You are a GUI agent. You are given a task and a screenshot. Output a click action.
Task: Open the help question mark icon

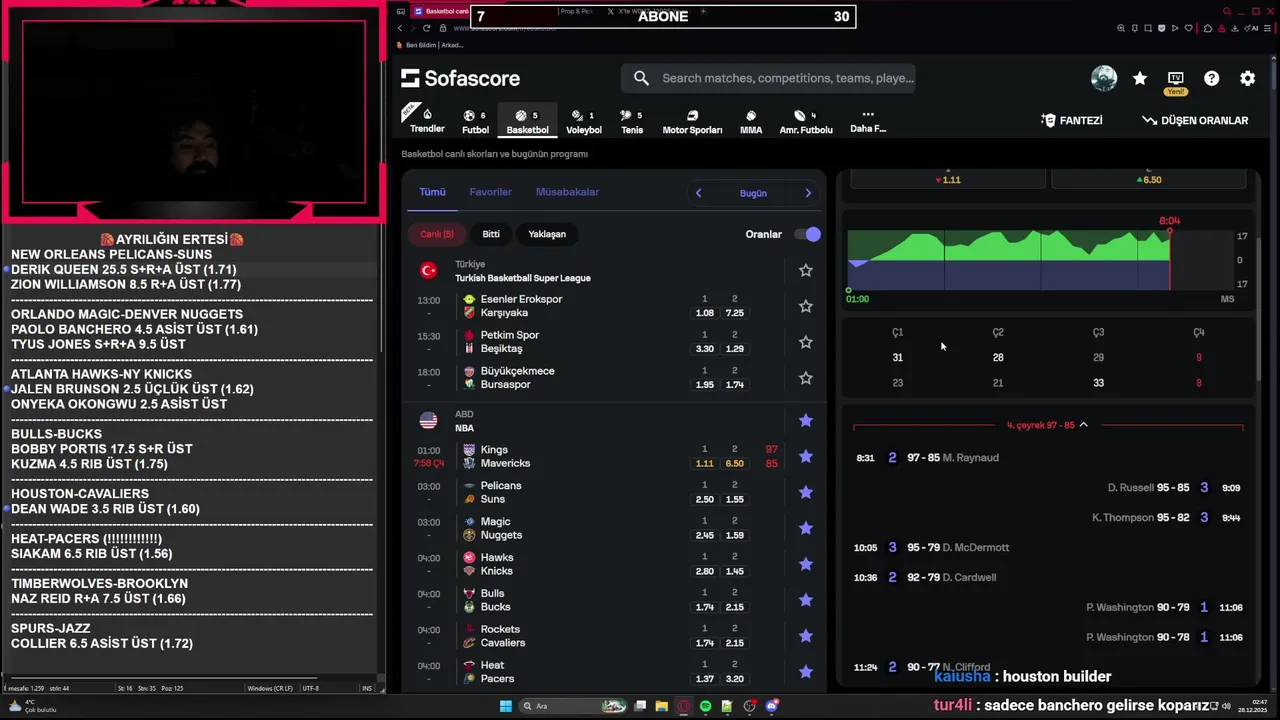(x=1212, y=78)
